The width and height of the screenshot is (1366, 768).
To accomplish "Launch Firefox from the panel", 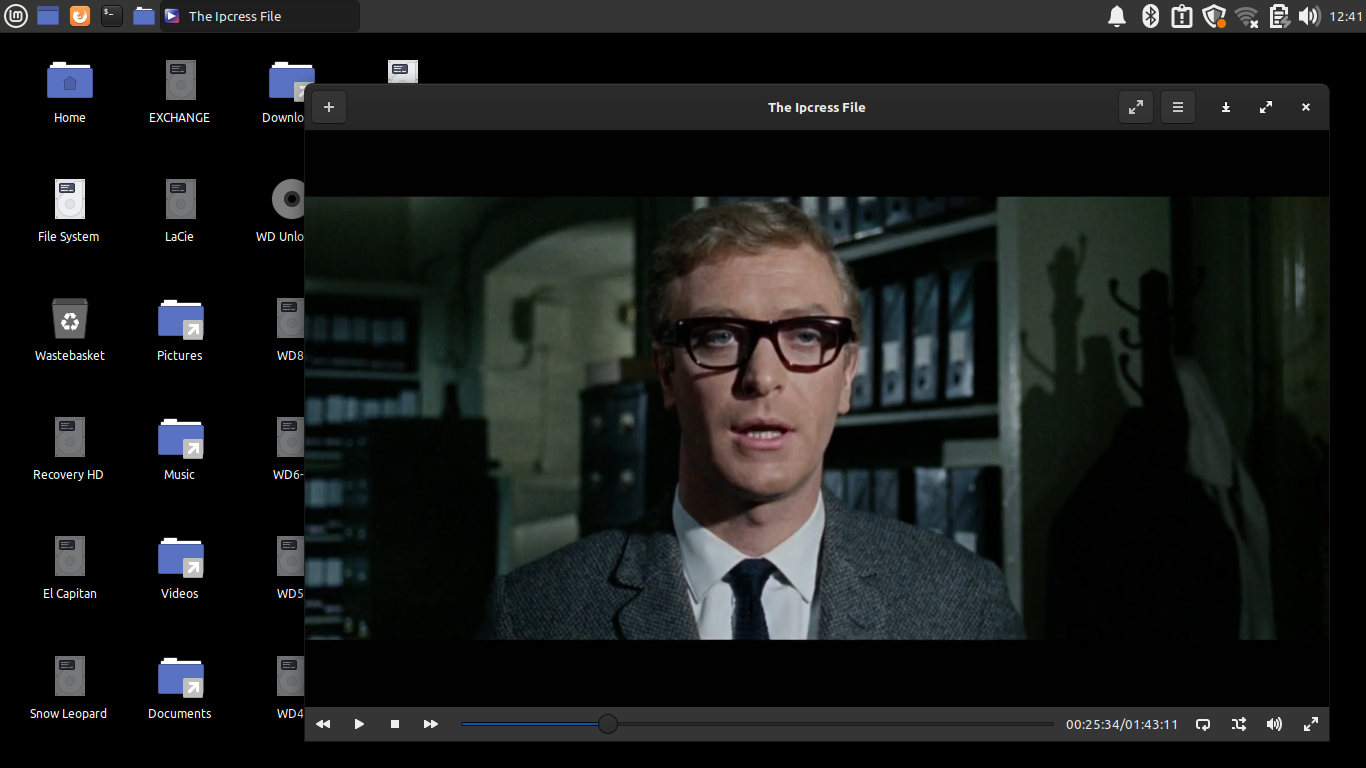I will coord(80,16).
